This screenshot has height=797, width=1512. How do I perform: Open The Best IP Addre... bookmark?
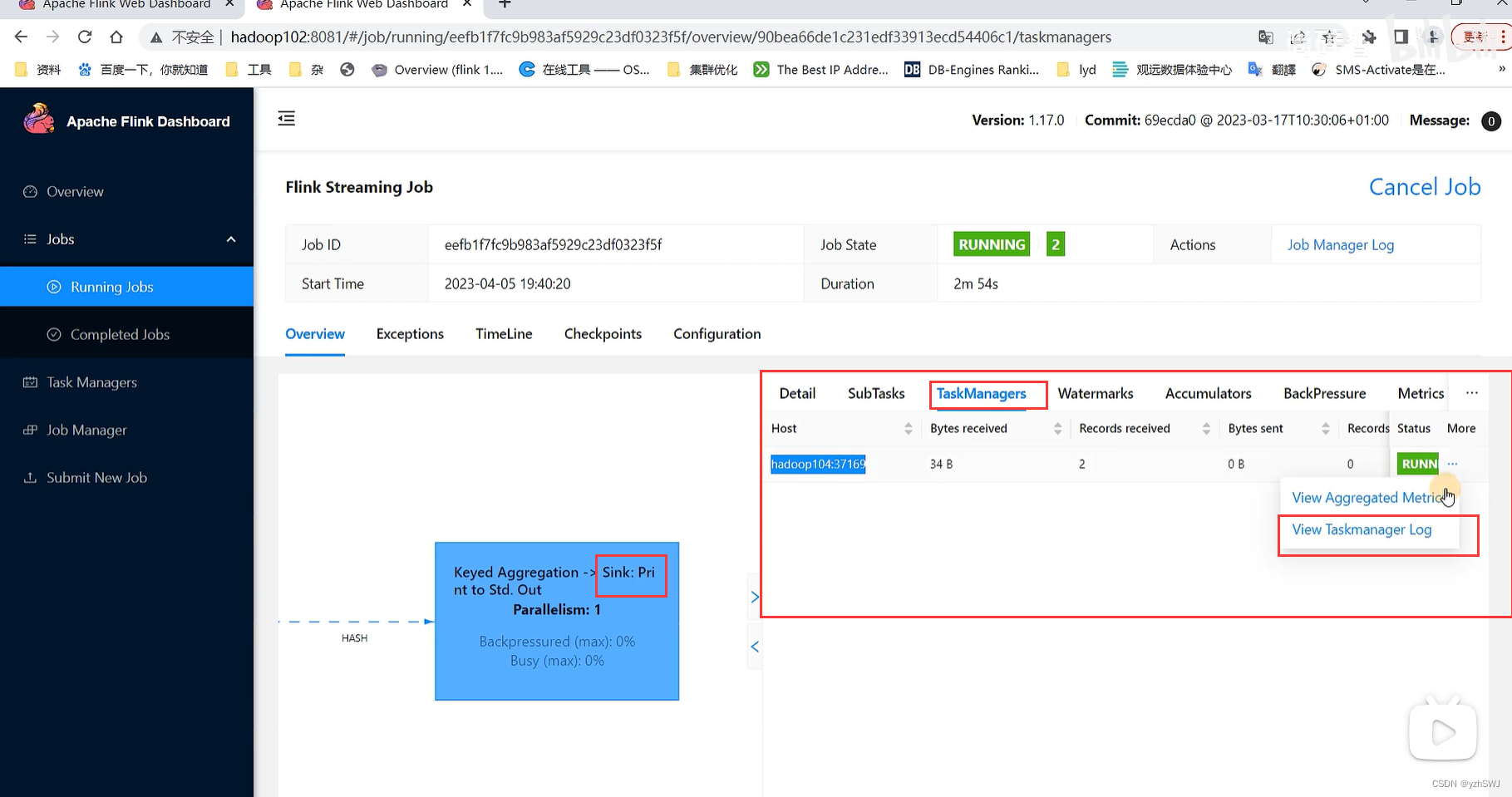coord(821,70)
